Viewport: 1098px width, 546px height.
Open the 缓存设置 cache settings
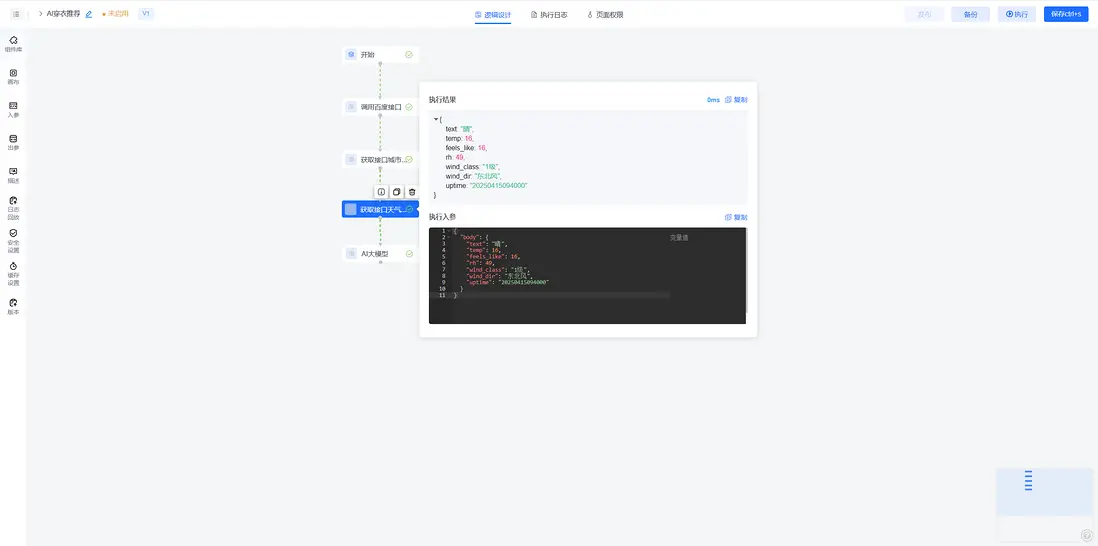13,274
